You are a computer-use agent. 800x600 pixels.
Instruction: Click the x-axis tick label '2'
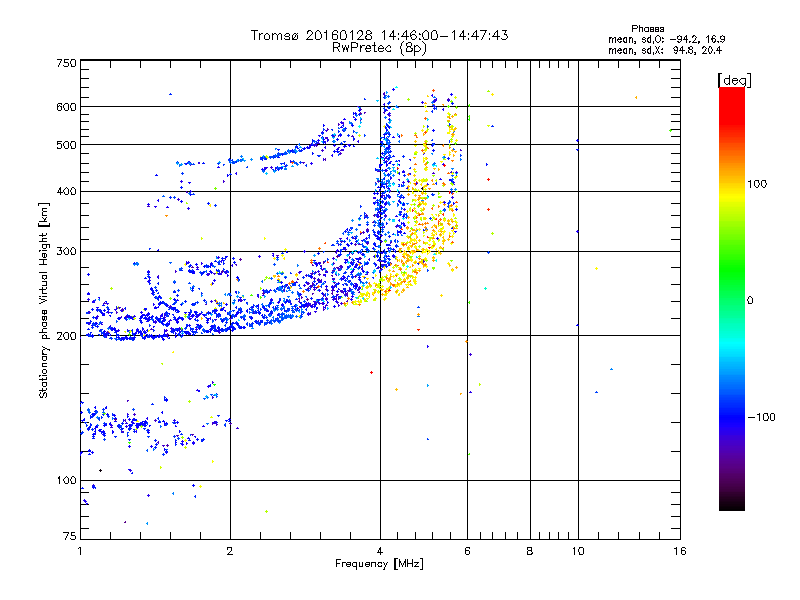point(230,551)
